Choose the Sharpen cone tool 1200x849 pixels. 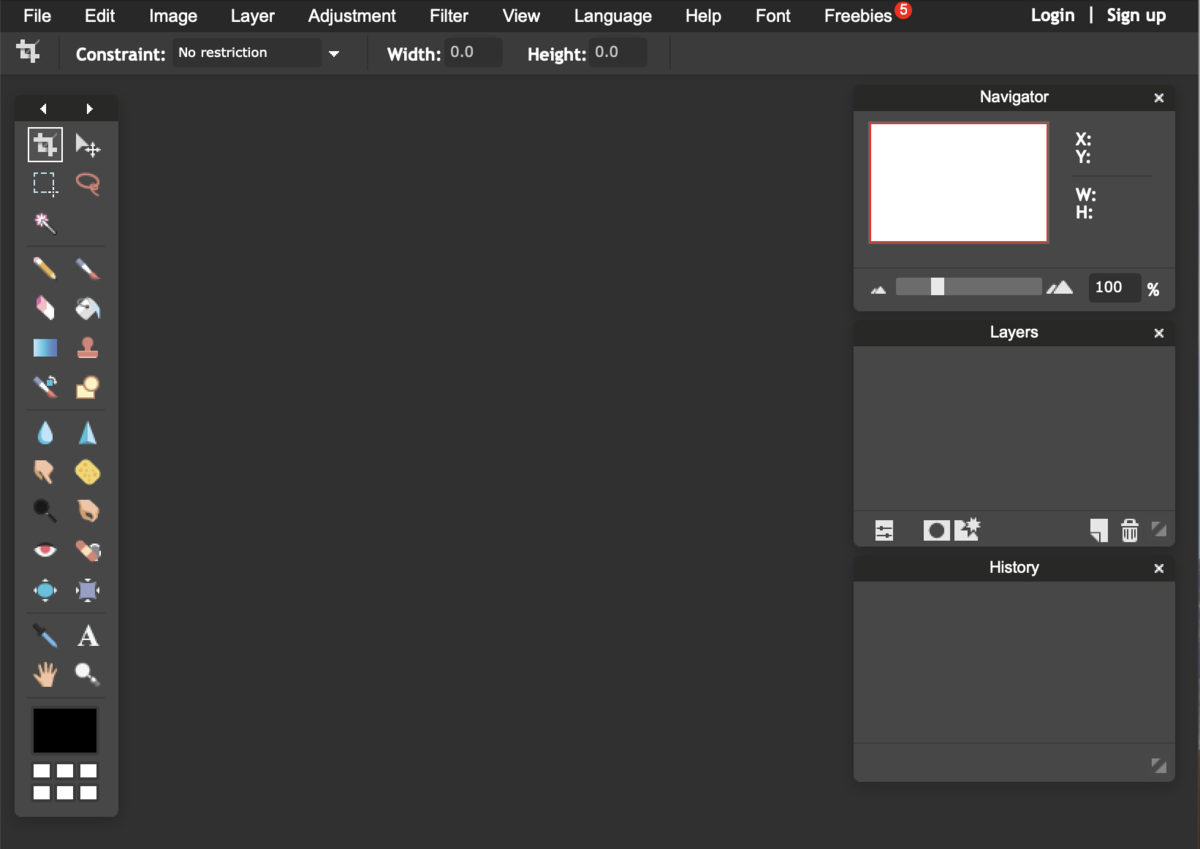88,433
